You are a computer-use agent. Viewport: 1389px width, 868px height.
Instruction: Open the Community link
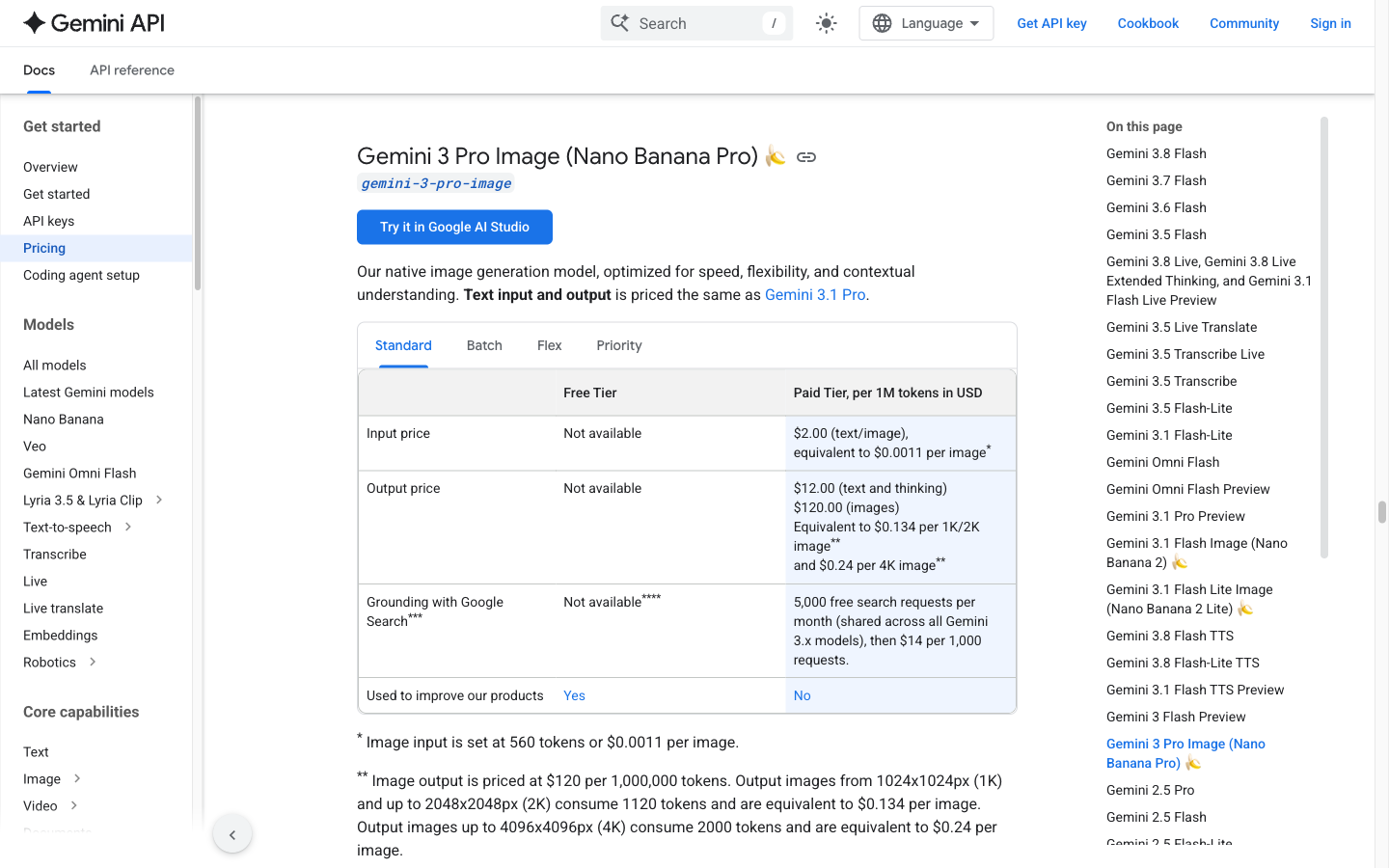[1244, 23]
